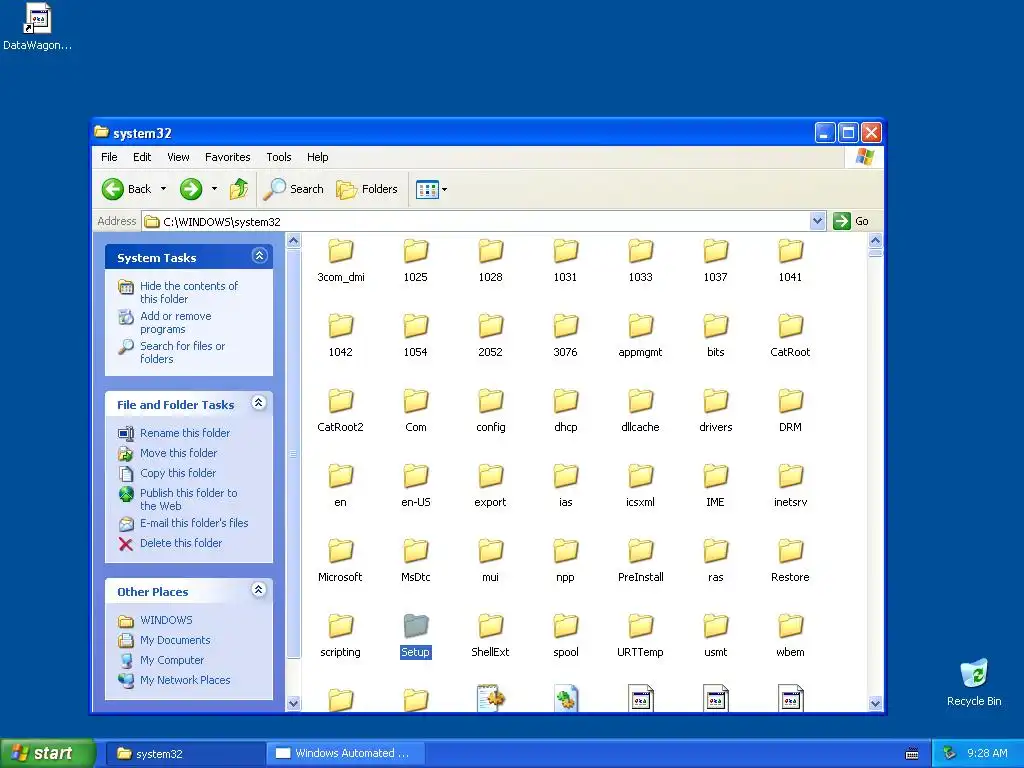Viewport: 1024px width, 768px height.
Task: Open the Views icon menu
Action: point(432,189)
